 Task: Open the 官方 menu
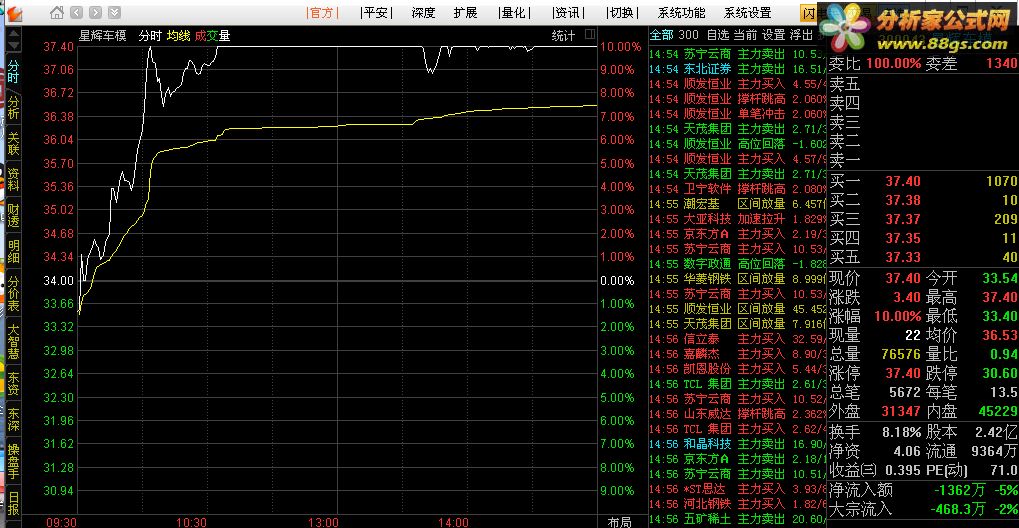(x=322, y=13)
